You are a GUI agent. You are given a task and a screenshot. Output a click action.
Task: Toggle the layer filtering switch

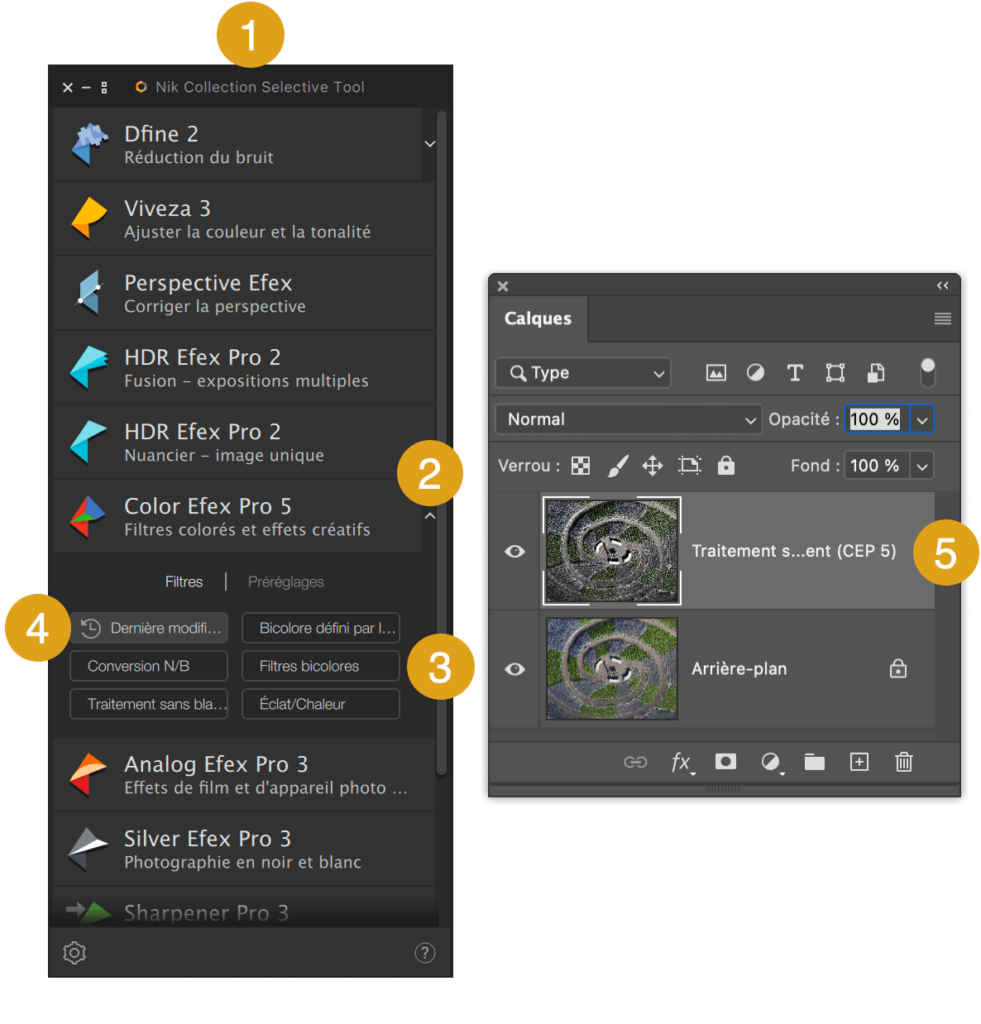pyautogui.click(x=927, y=372)
